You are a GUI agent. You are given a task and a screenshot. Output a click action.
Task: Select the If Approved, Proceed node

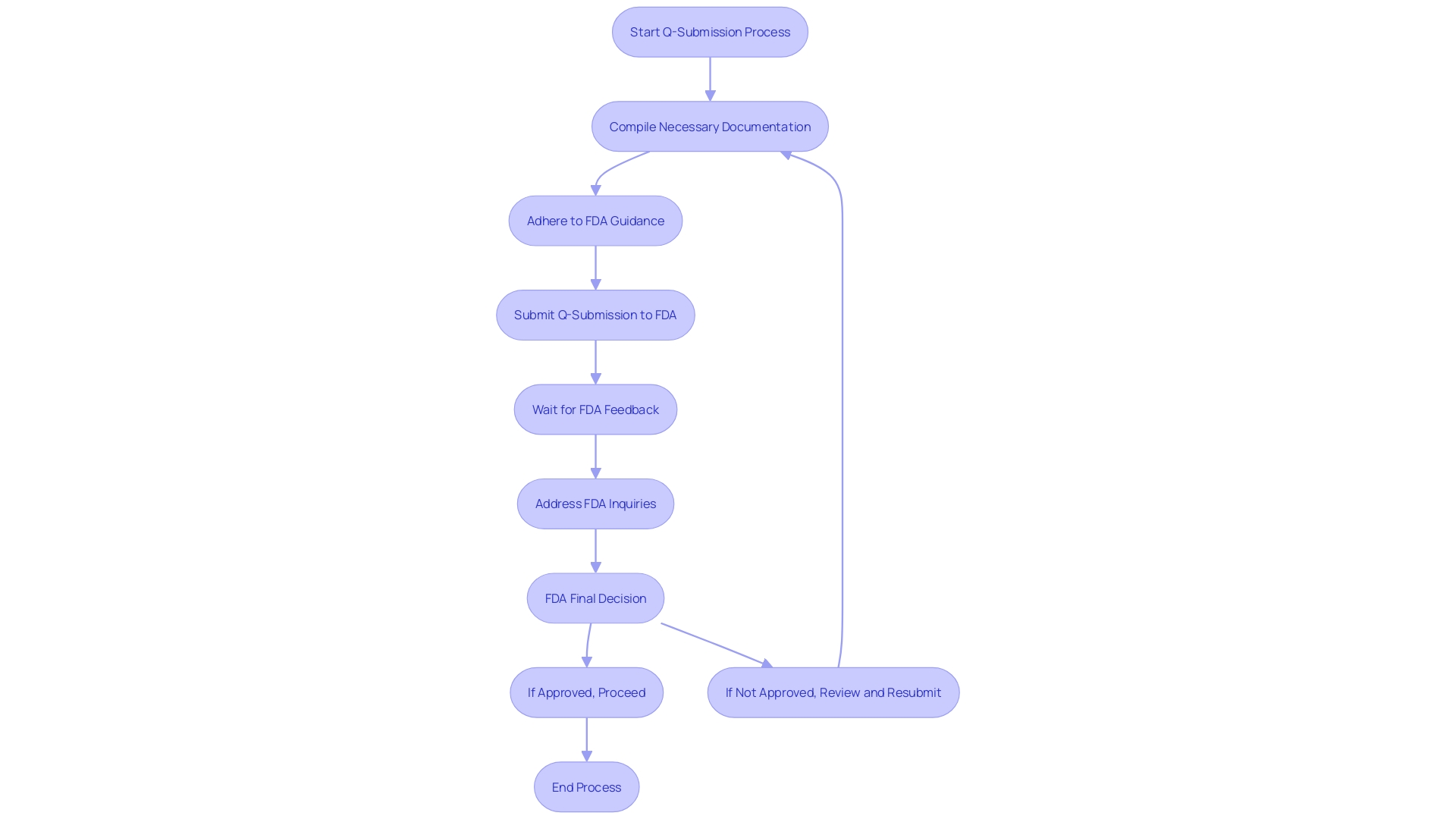pyautogui.click(x=586, y=692)
